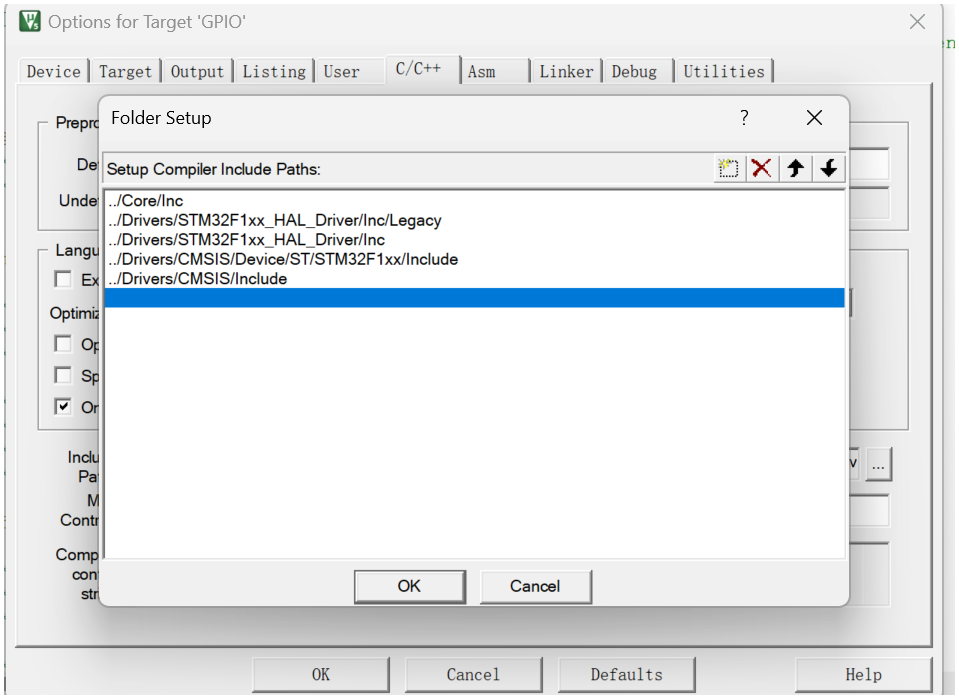Click OK in Options for Target
This screenshot has width=959, height=699.
point(320,675)
